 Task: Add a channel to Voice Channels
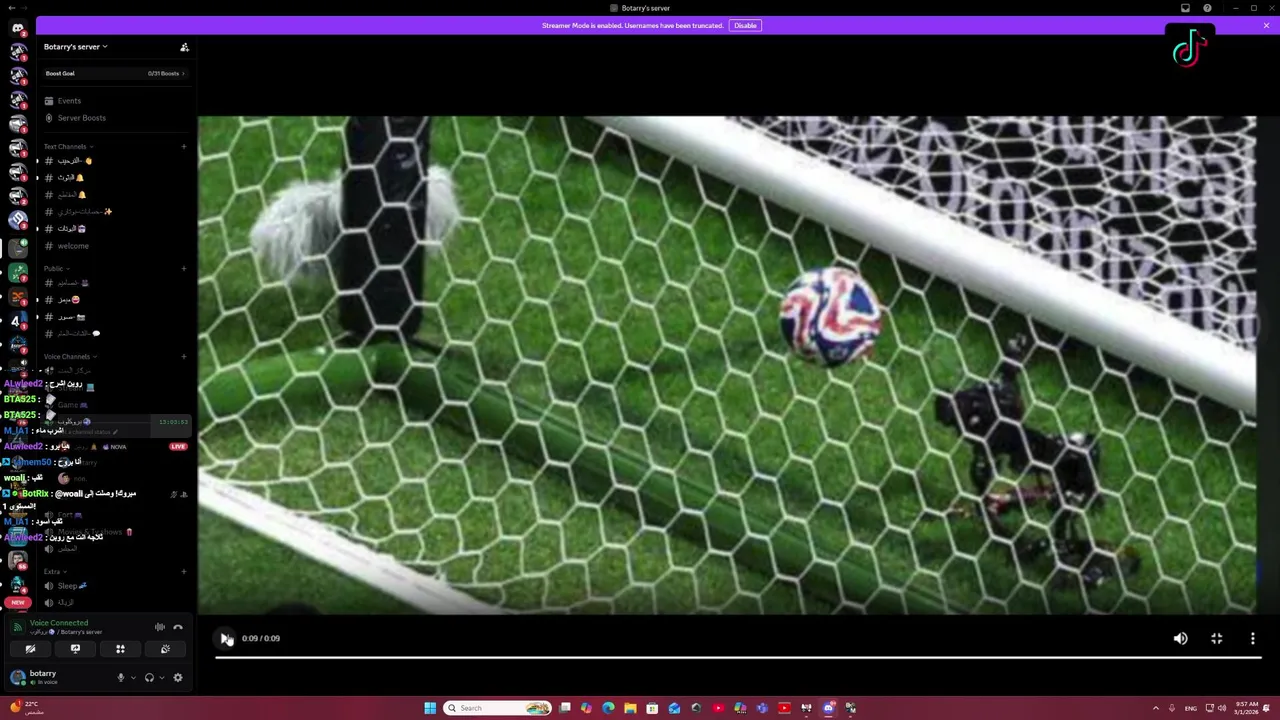pyautogui.click(x=184, y=356)
